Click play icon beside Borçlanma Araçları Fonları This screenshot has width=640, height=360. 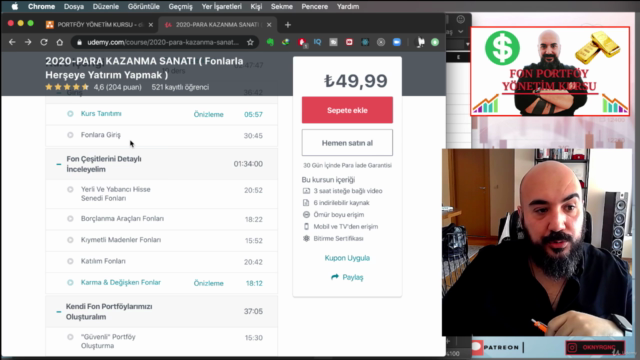click(x=70, y=219)
